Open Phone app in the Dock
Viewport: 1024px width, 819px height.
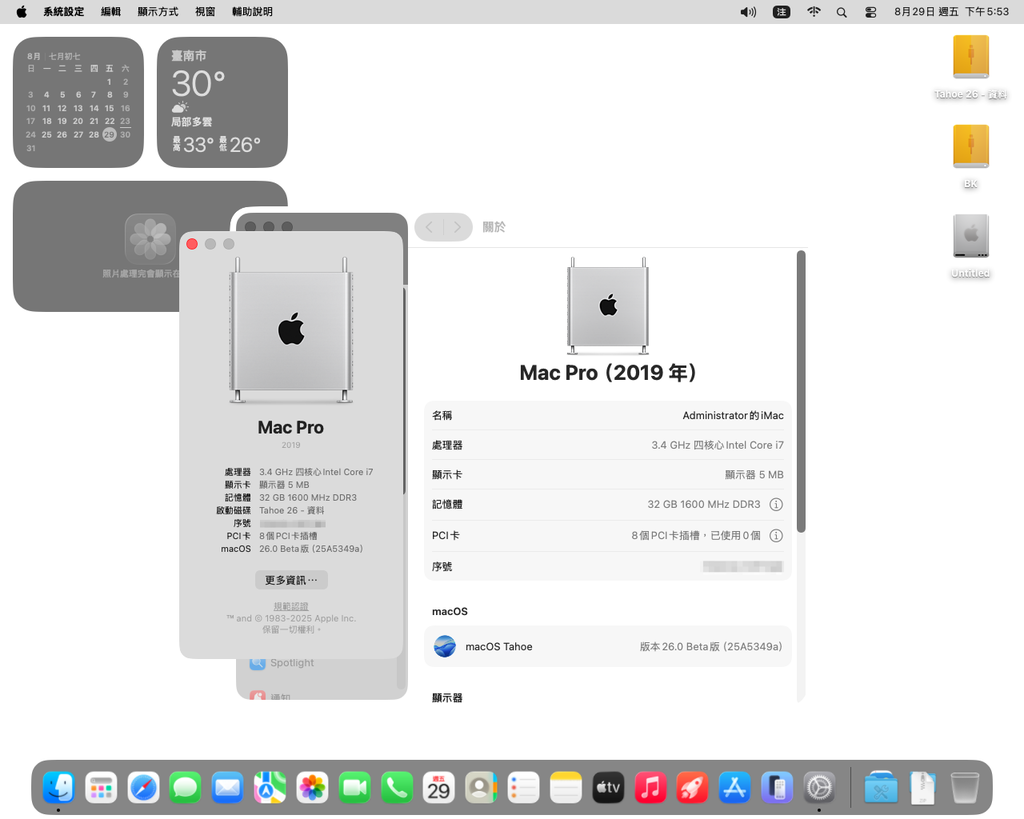point(397,787)
